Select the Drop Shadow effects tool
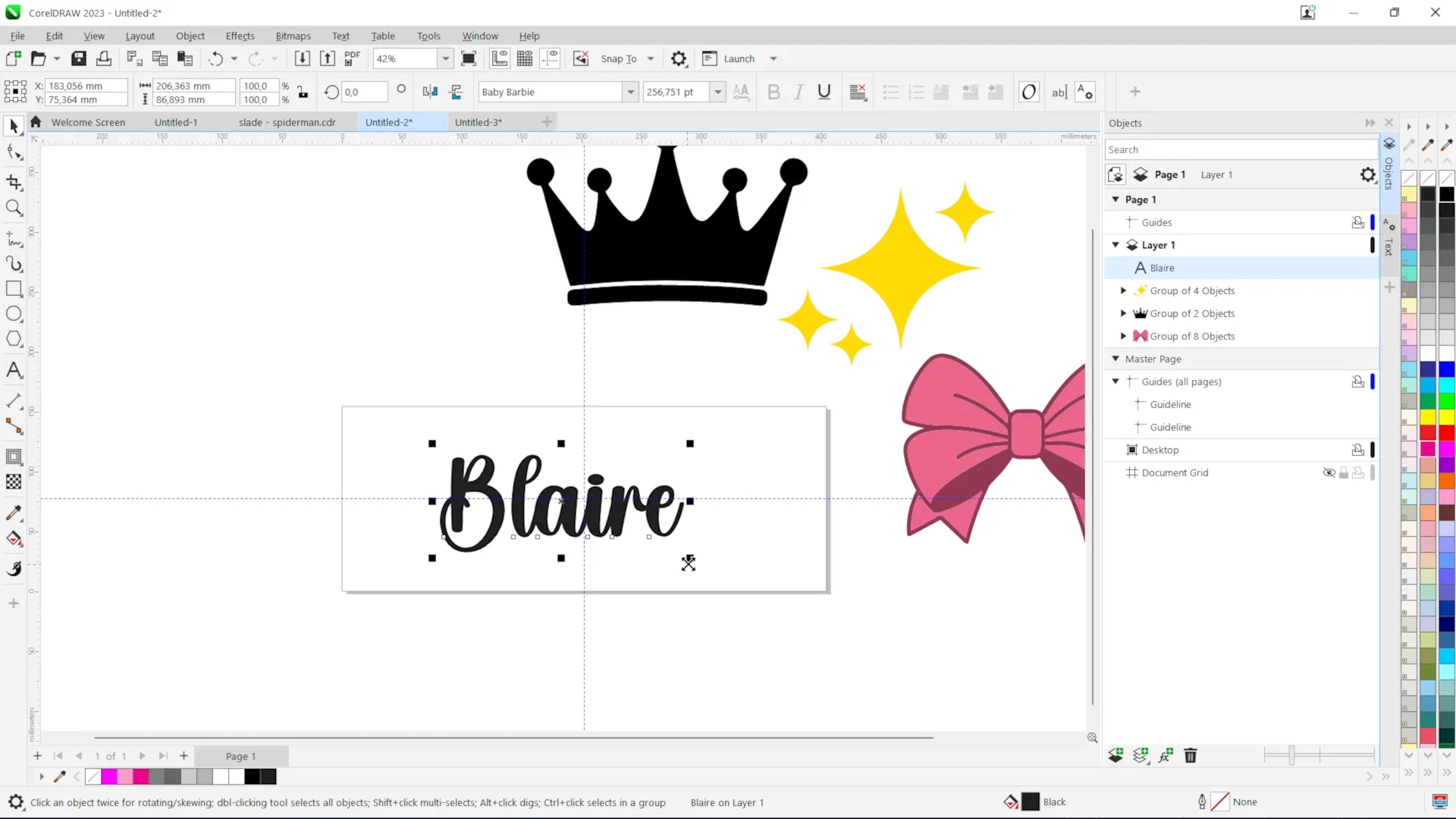This screenshot has width=1456, height=819. (14, 457)
